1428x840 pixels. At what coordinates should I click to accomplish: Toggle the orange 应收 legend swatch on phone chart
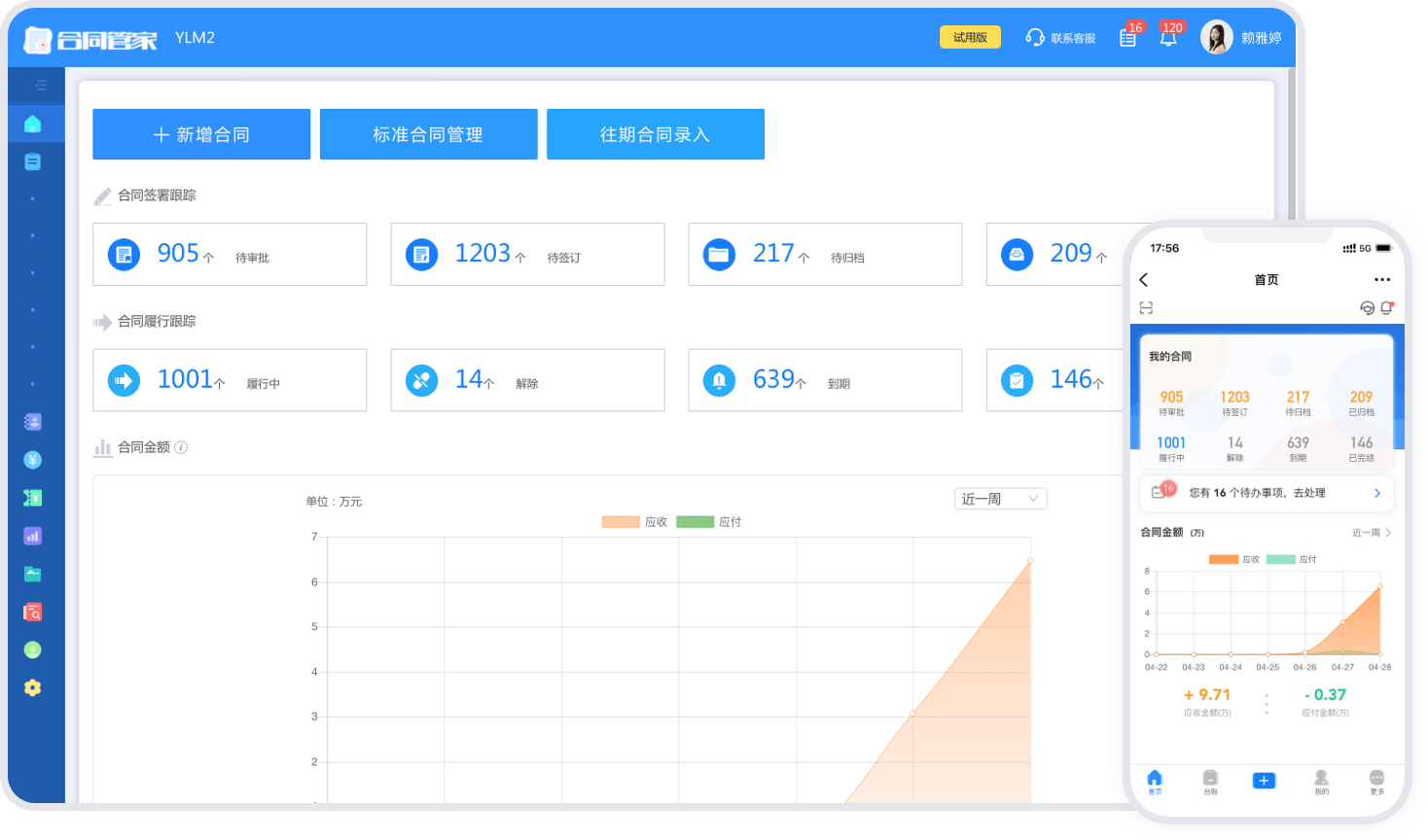pyautogui.click(x=1224, y=559)
